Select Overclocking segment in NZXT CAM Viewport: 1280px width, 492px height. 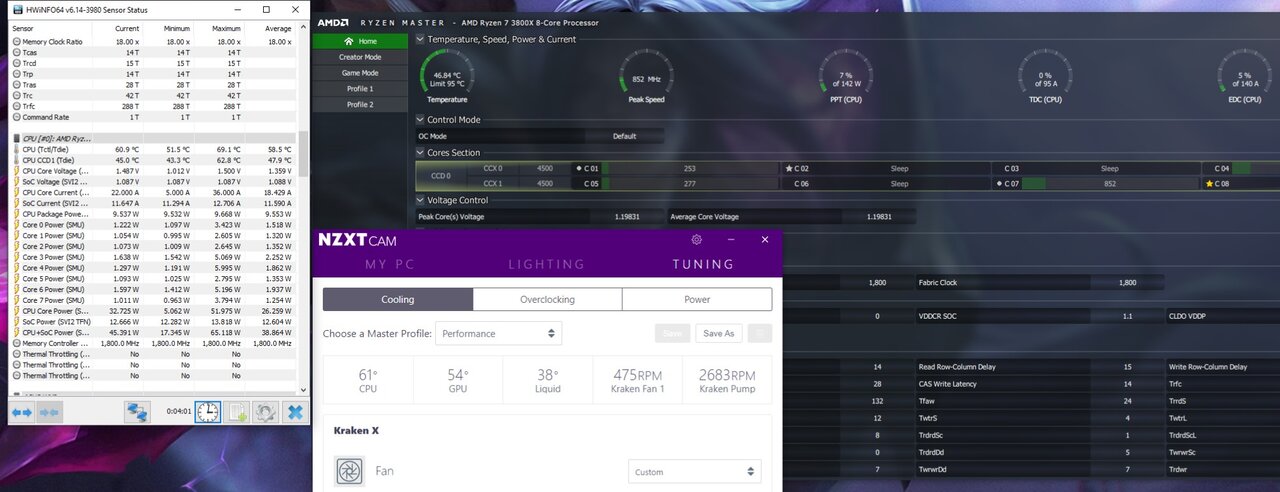(547, 299)
